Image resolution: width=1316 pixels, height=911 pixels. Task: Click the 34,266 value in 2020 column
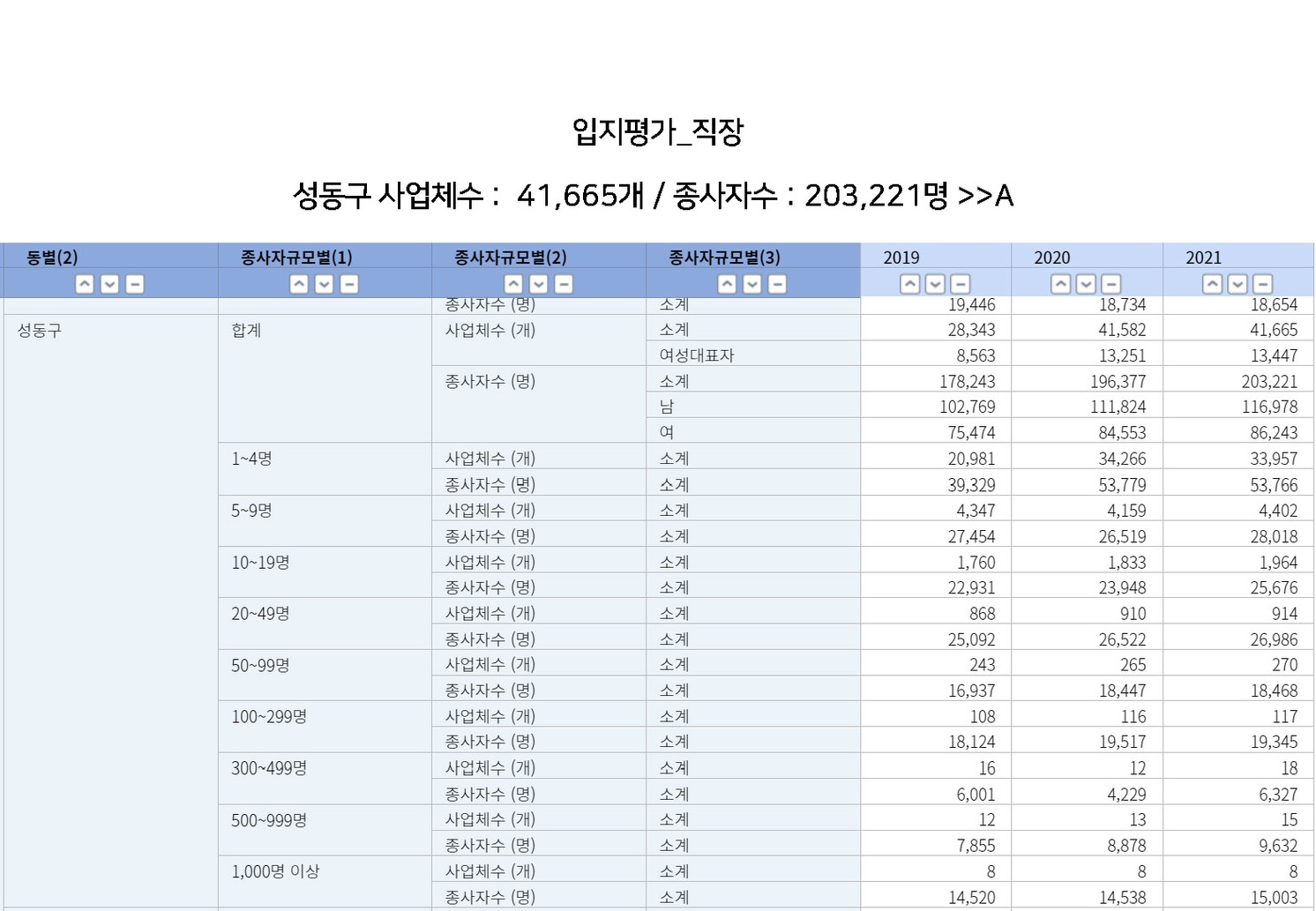tap(1122, 459)
